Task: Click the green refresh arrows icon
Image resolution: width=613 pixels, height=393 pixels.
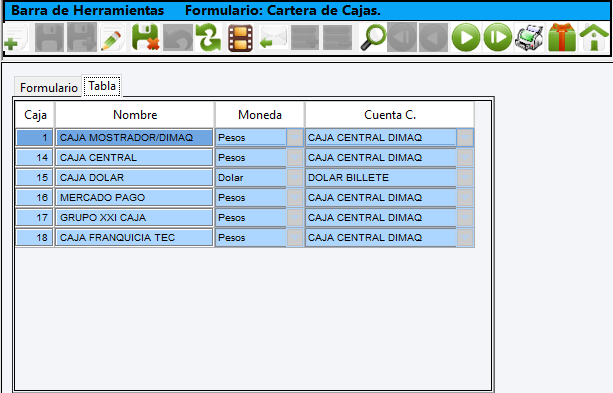Action: (x=208, y=38)
